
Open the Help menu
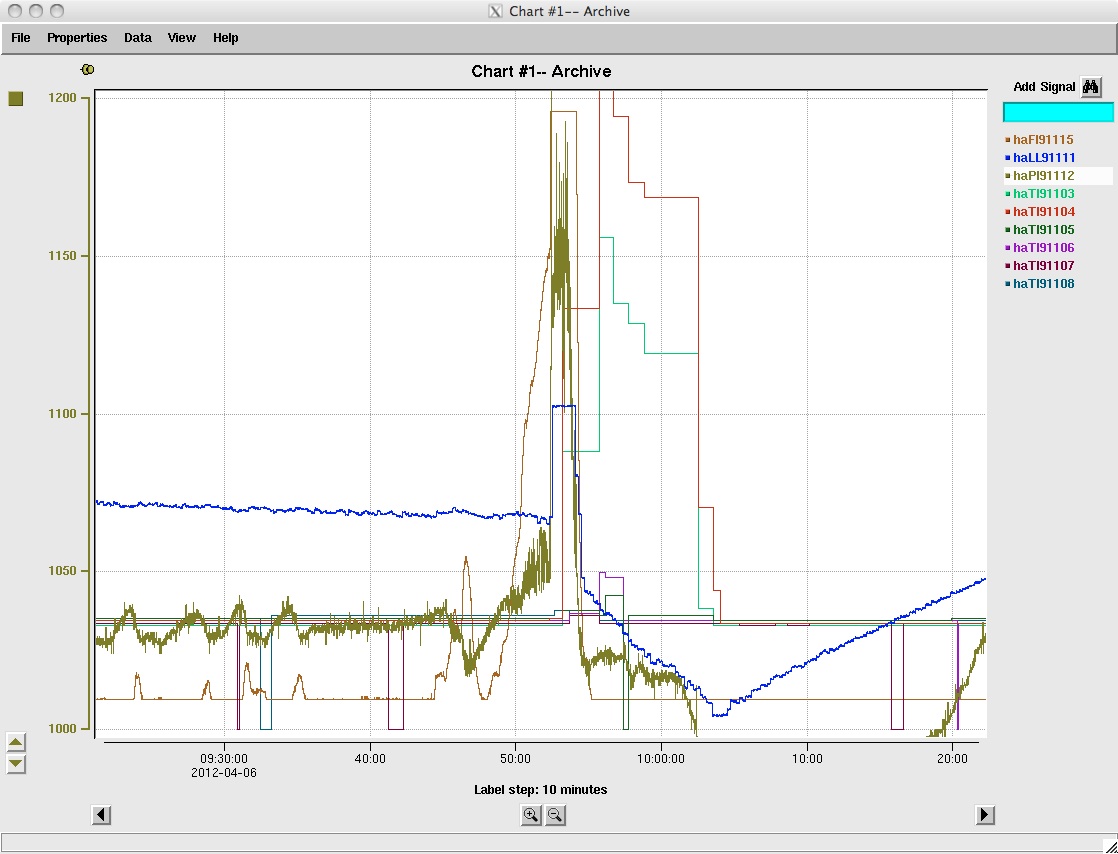(225, 38)
